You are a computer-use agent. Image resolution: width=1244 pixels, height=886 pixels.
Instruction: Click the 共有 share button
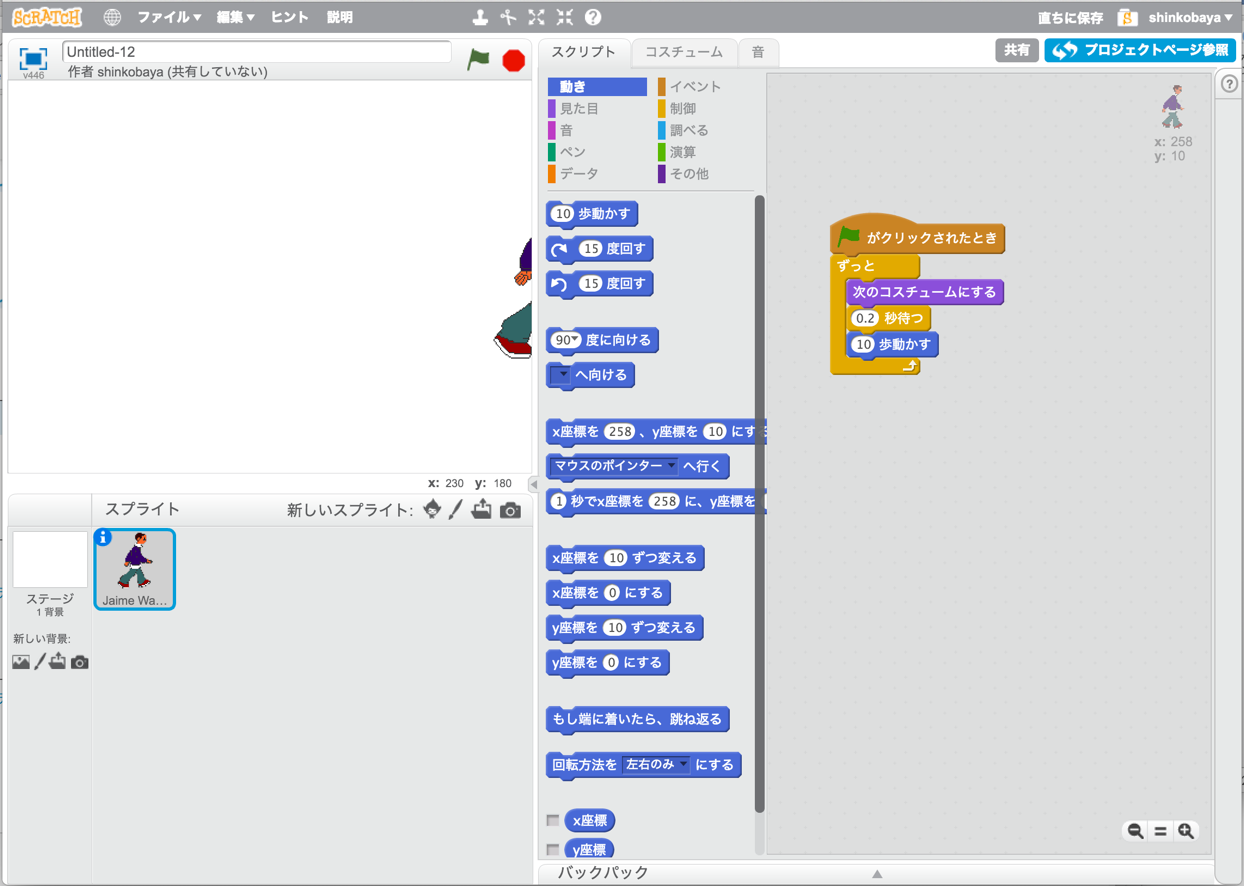tap(1016, 50)
